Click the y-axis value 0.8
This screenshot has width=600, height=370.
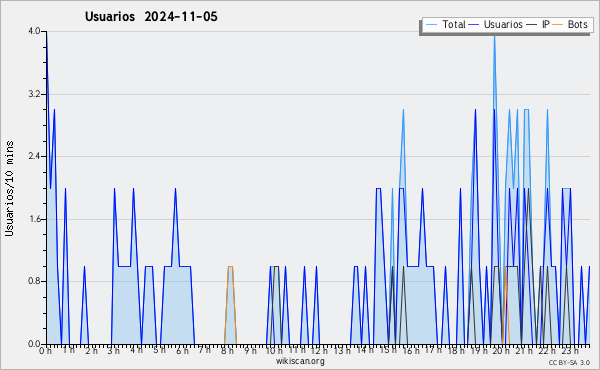34,281
